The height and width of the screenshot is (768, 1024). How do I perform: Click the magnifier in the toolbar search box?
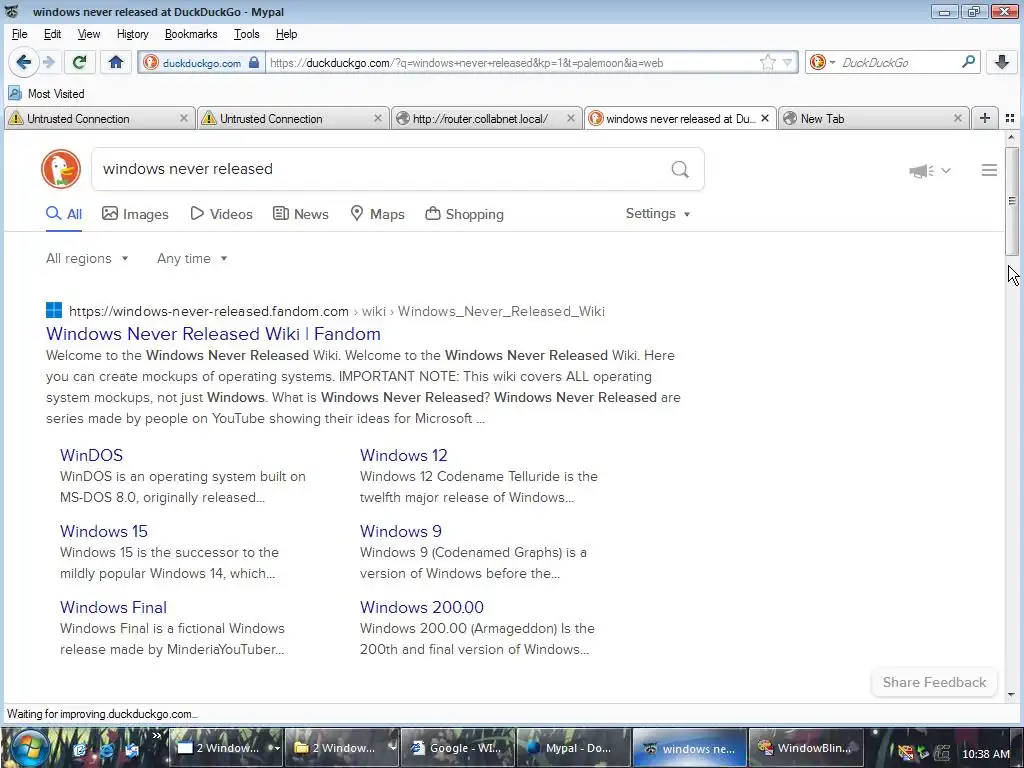[968, 62]
